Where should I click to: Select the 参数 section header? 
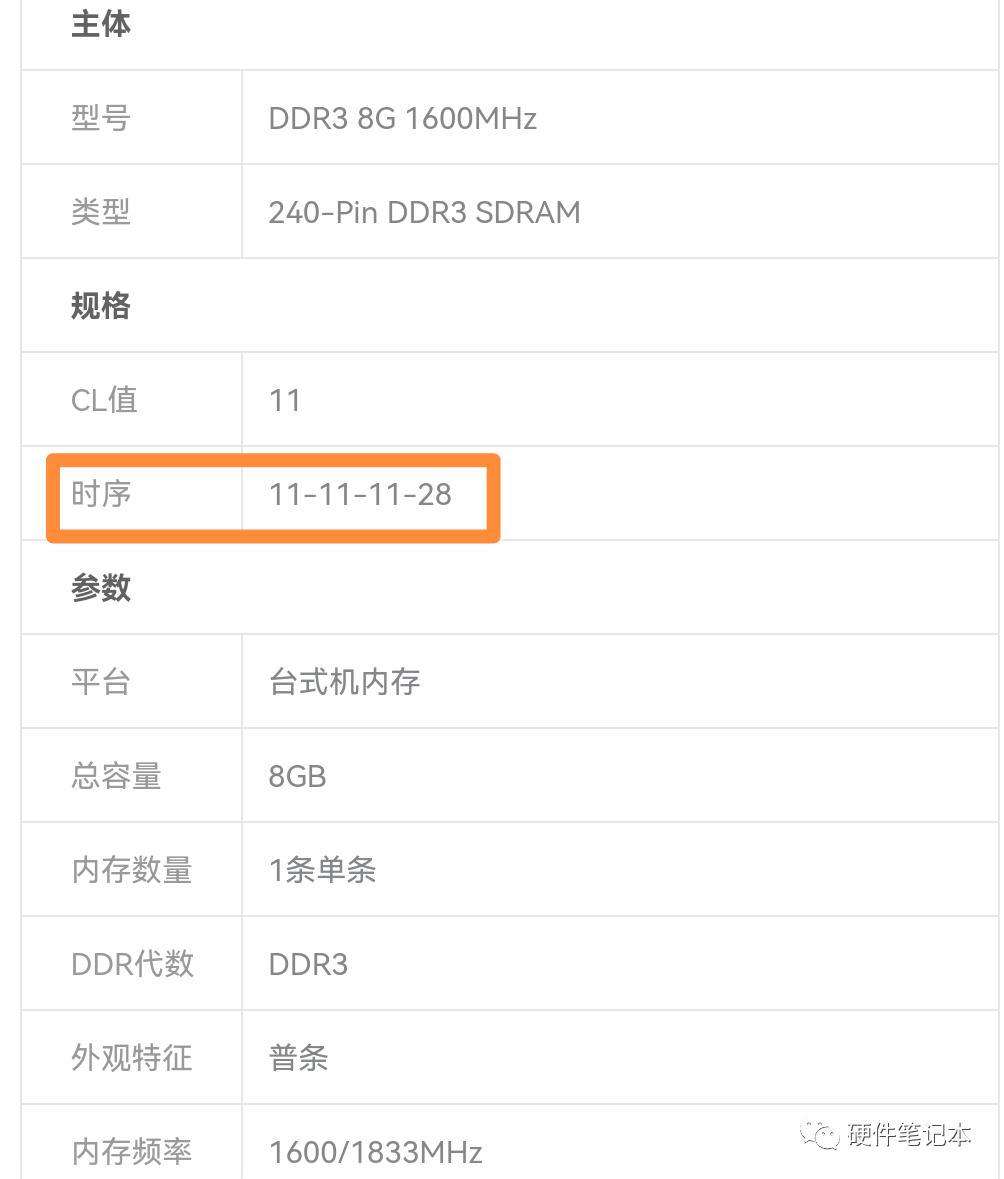point(101,588)
